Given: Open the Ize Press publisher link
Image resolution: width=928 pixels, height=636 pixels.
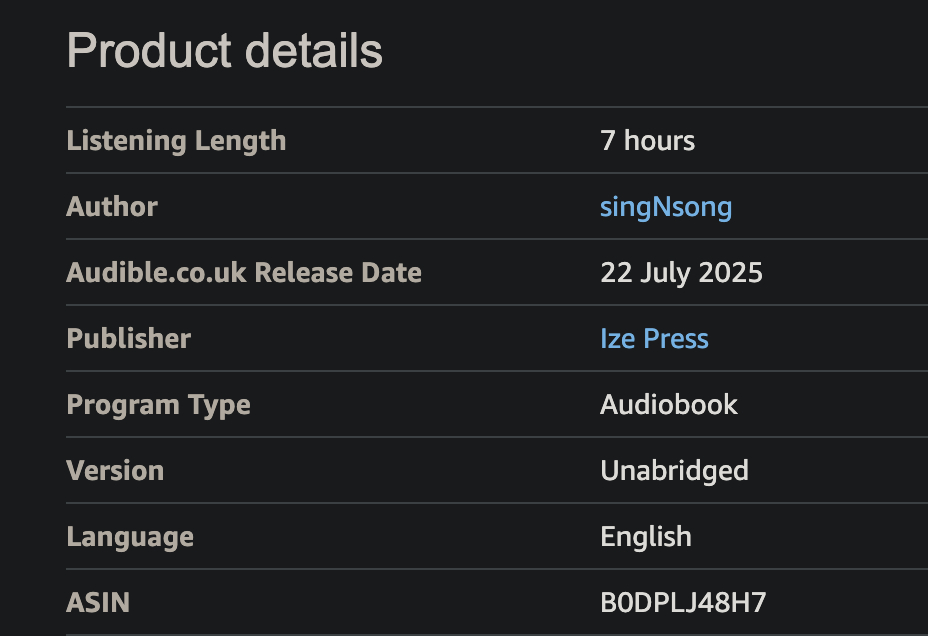Looking at the screenshot, I should pyautogui.click(x=654, y=339).
